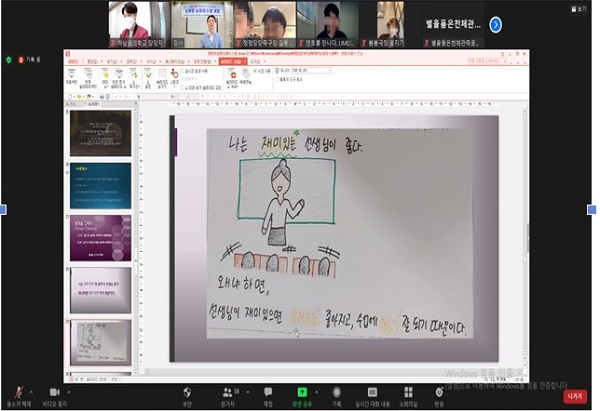This screenshot has width=600, height=411.
Task: Expand audio options caret beside microphone
Action: 31,392
